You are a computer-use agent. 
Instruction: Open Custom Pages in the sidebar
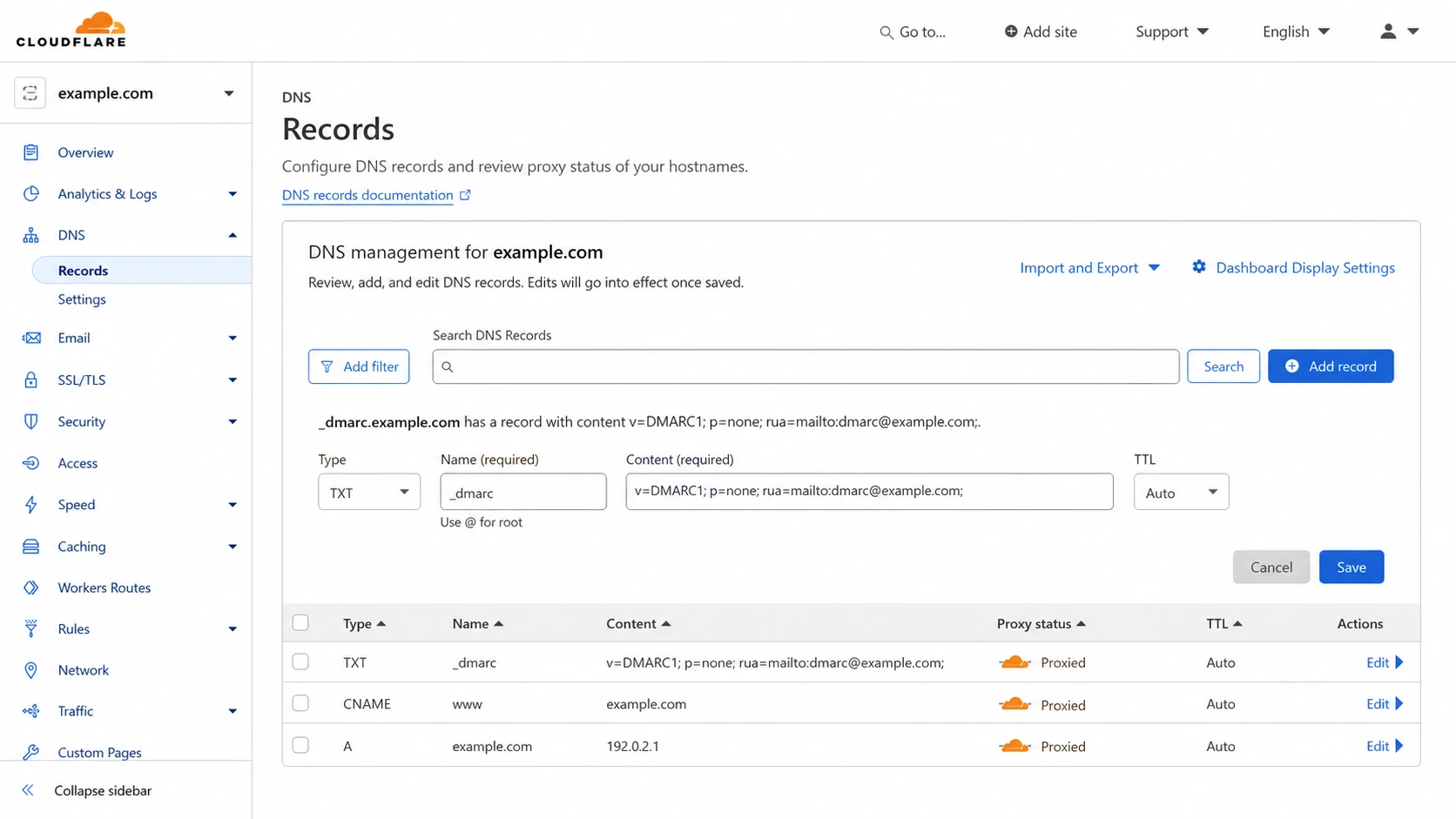click(x=99, y=752)
